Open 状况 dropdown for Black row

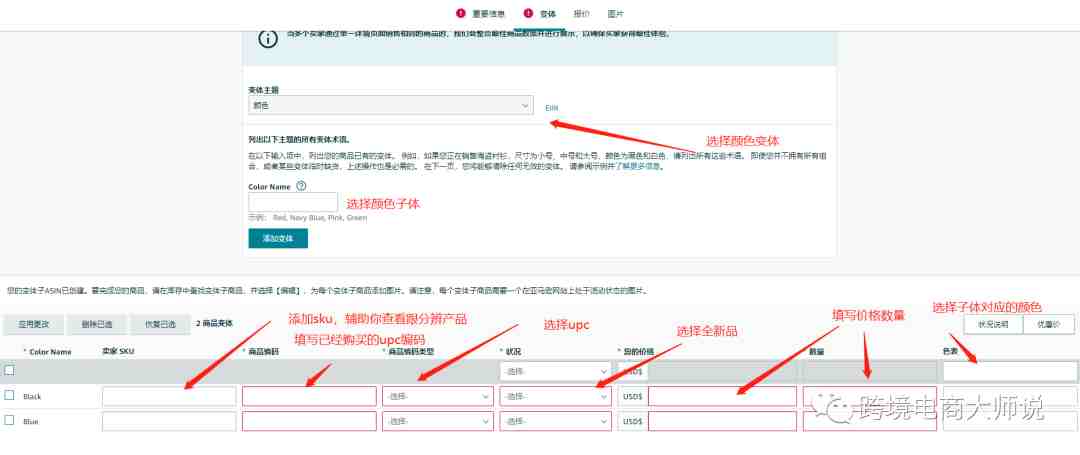click(555, 396)
